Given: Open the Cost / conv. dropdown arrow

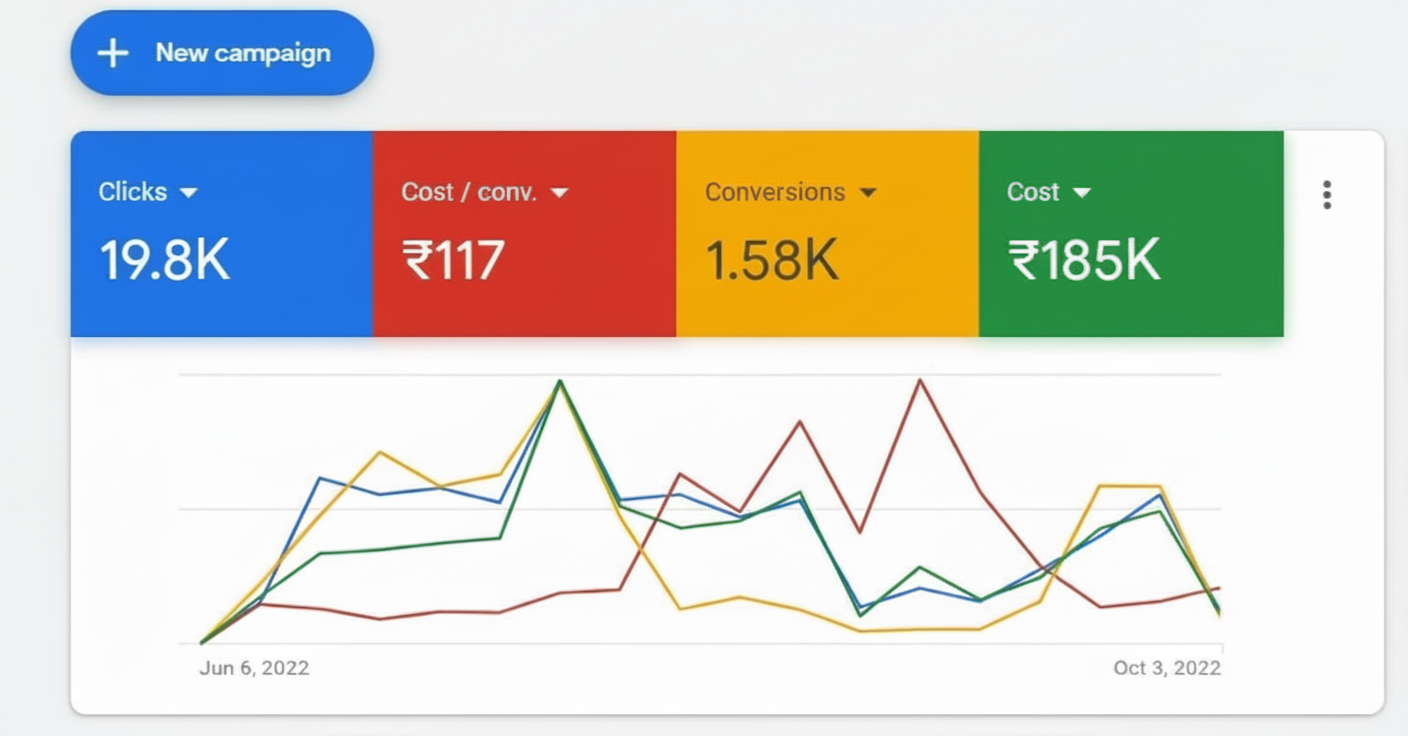Looking at the screenshot, I should (560, 193).
